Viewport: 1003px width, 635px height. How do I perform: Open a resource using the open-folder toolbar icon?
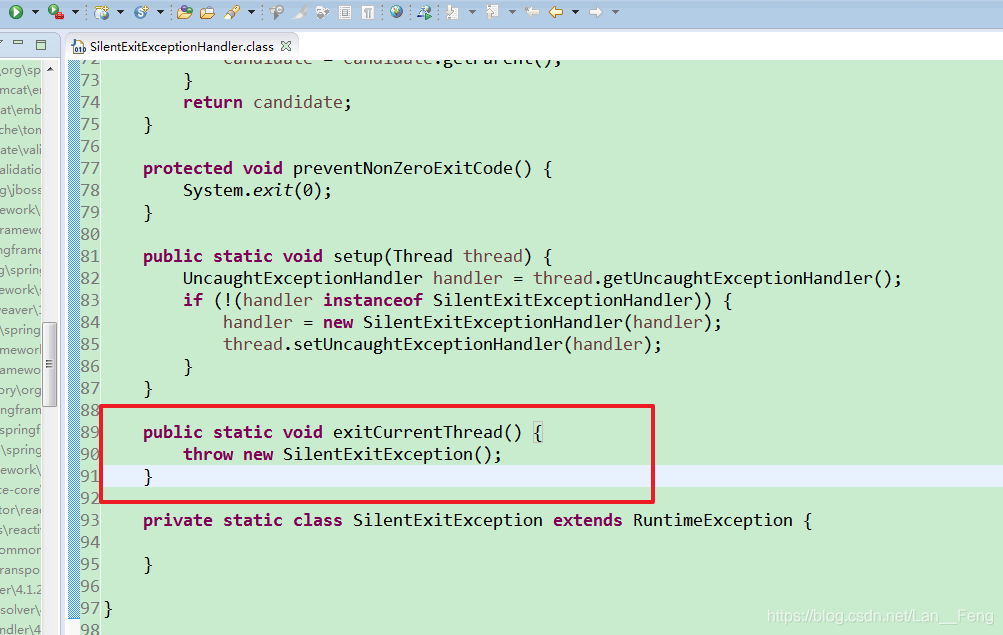point(183,13)
